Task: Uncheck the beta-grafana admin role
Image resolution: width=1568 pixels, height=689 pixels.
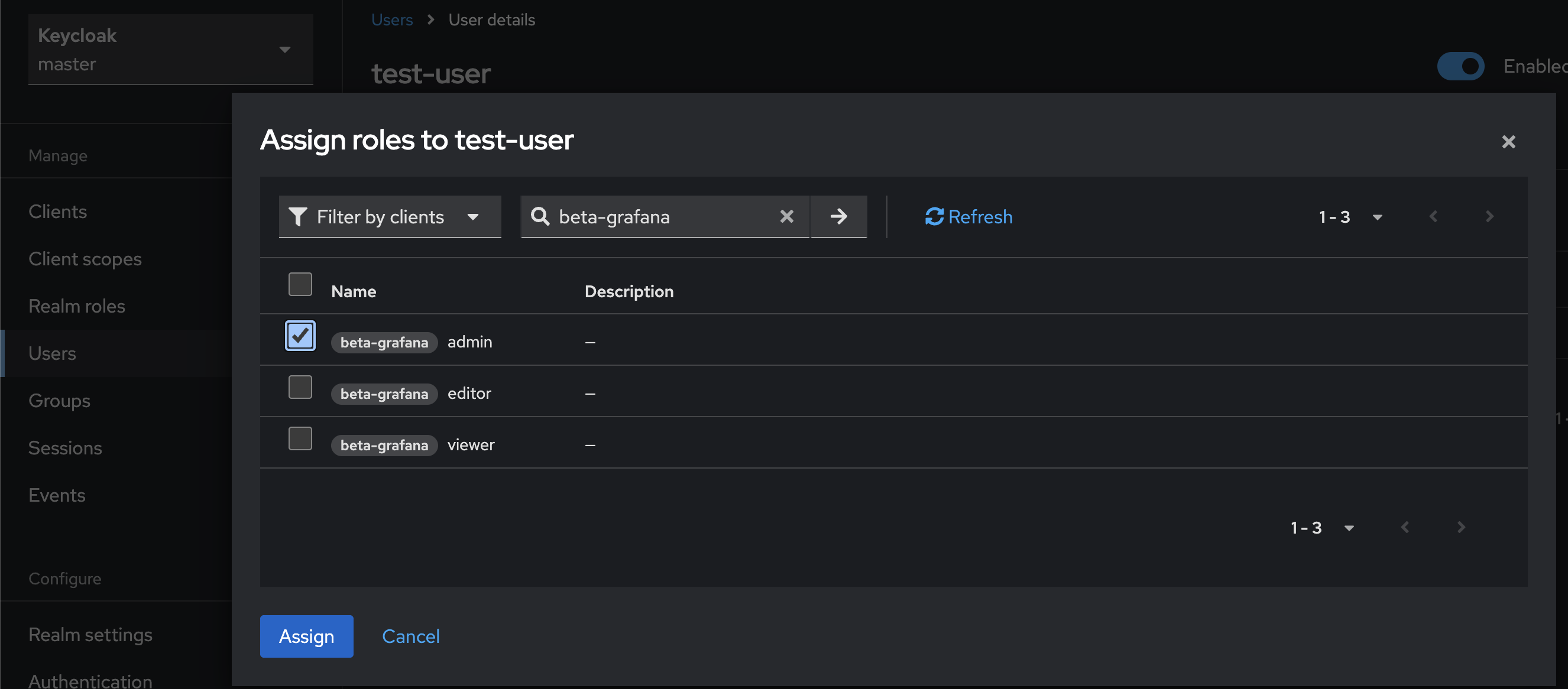Action: pyautogui.click(x=300, y=336)
